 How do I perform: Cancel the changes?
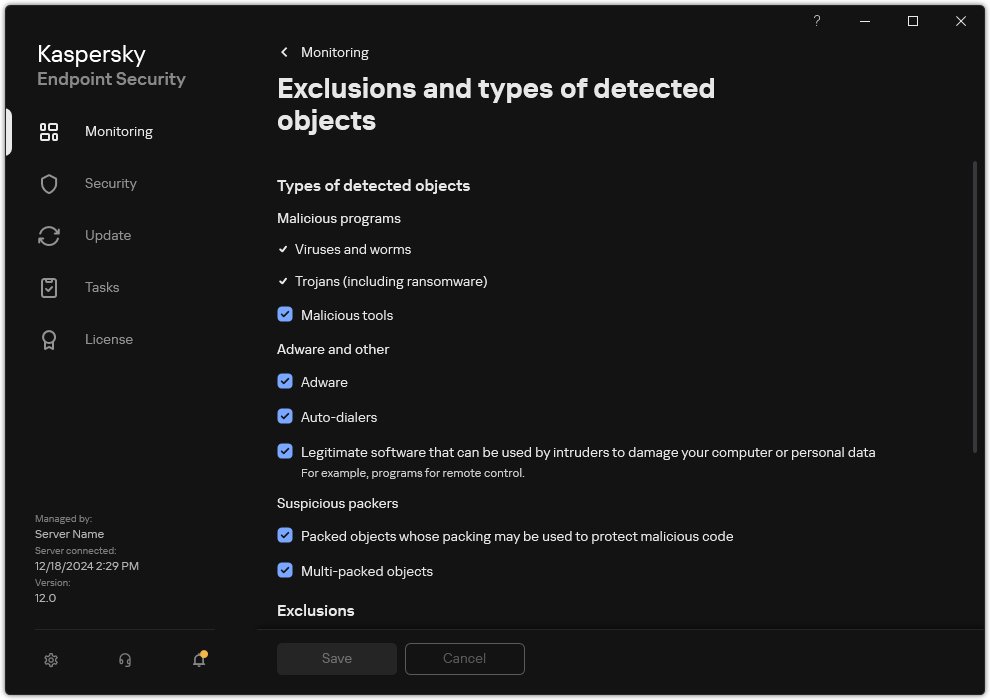(464, 658)
